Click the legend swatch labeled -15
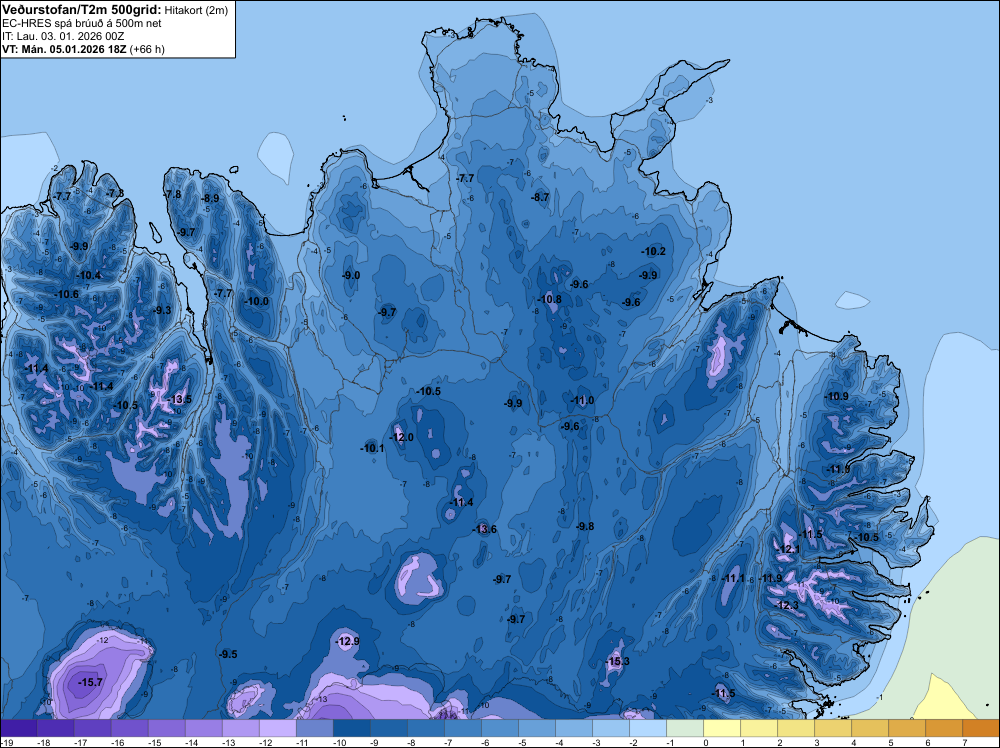Image resolution: width=1000 pixels, height=748 pixels. click(x=166, y=728)
